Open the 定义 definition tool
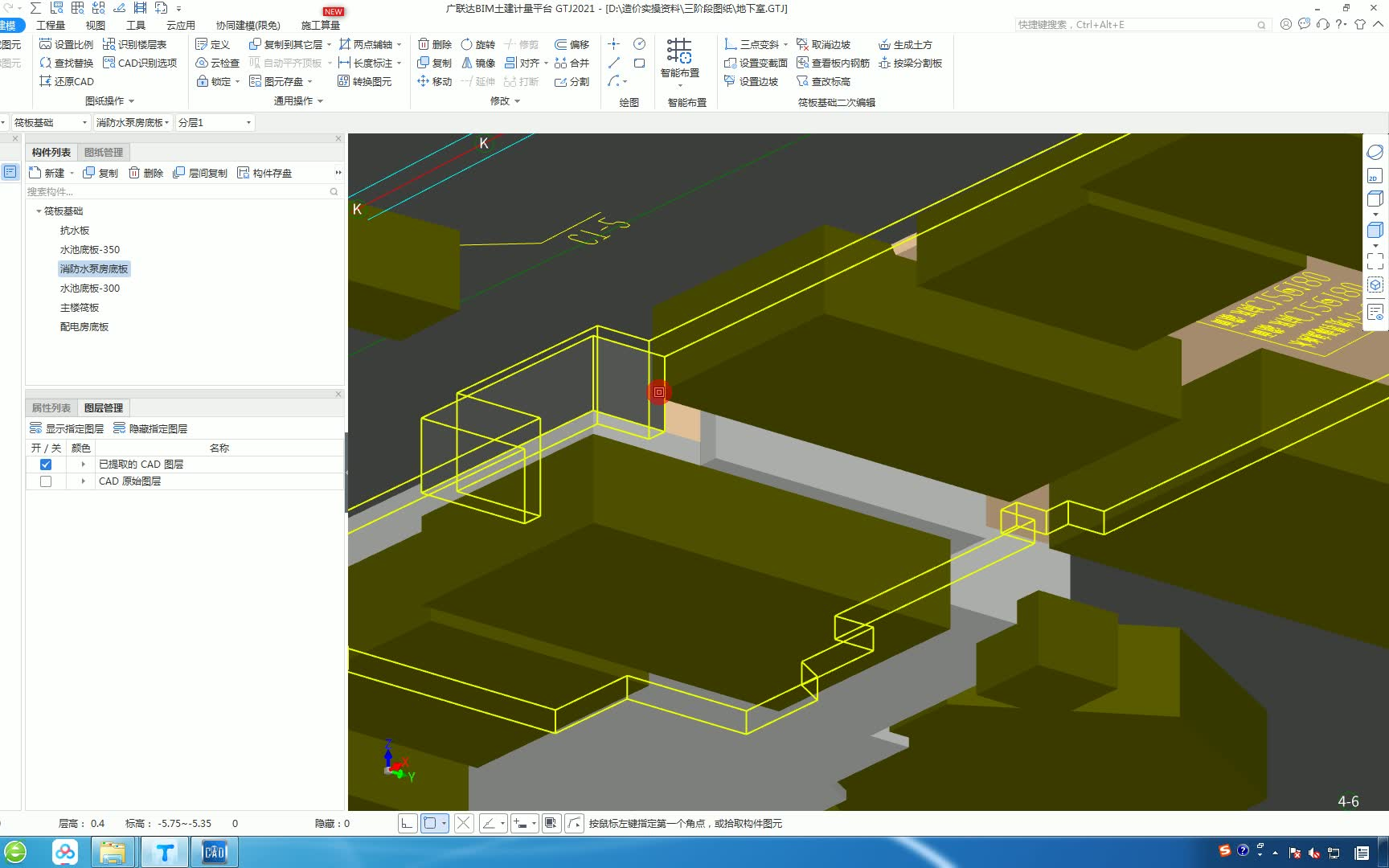This screenshot has width=1389, height=868. pos(212,44)
